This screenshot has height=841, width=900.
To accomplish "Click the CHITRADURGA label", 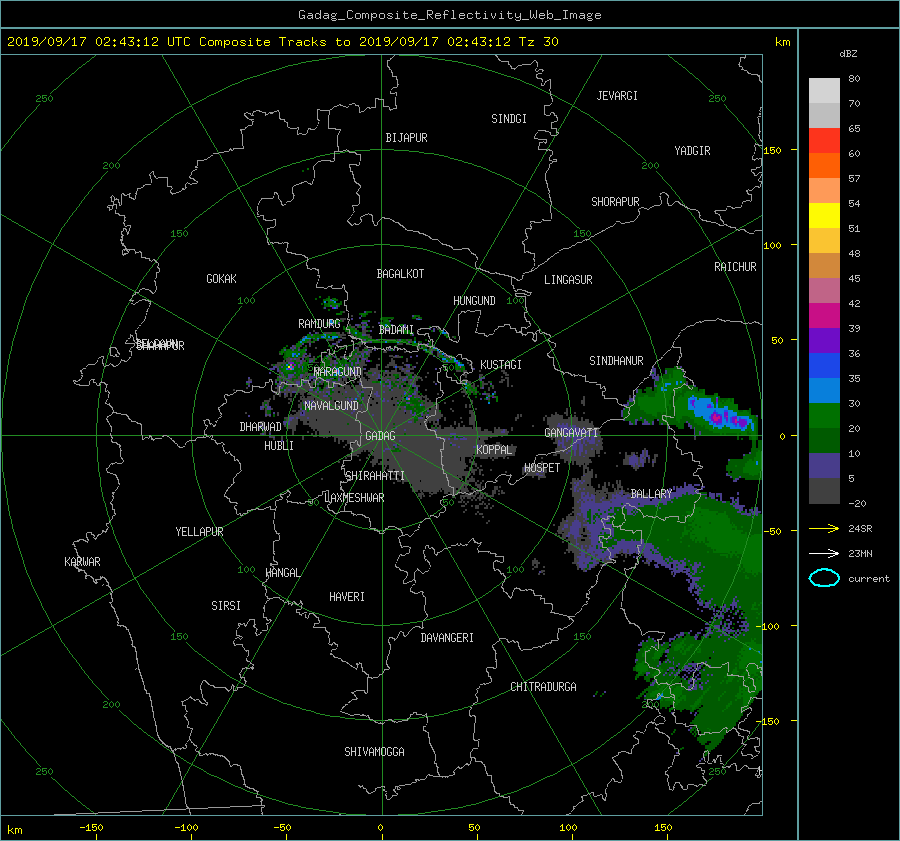I will point(544,687).
